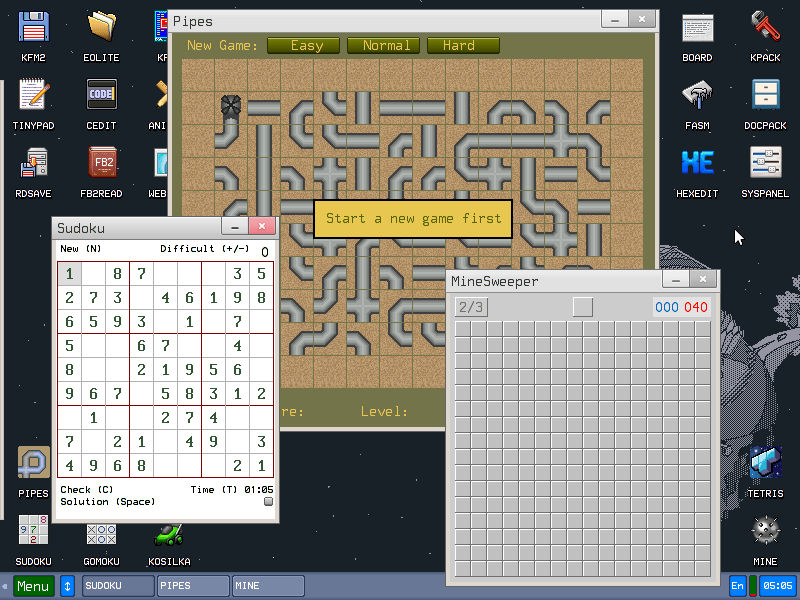The image size is (800, 600).
Task: Minimize the MineSweeper window
Action: [676, 280]
